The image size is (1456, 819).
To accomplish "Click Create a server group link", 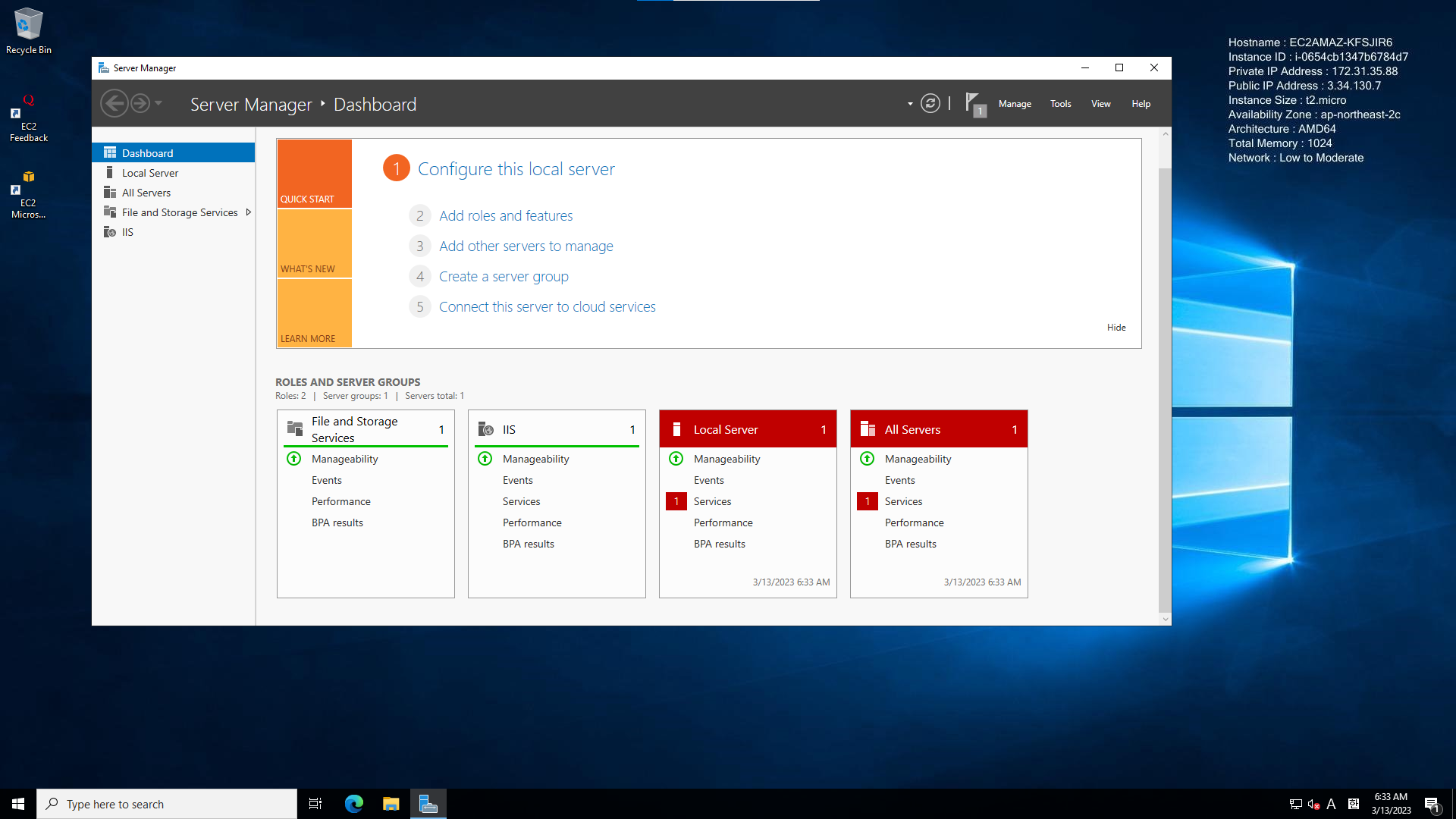I will [x=504, y=276].
